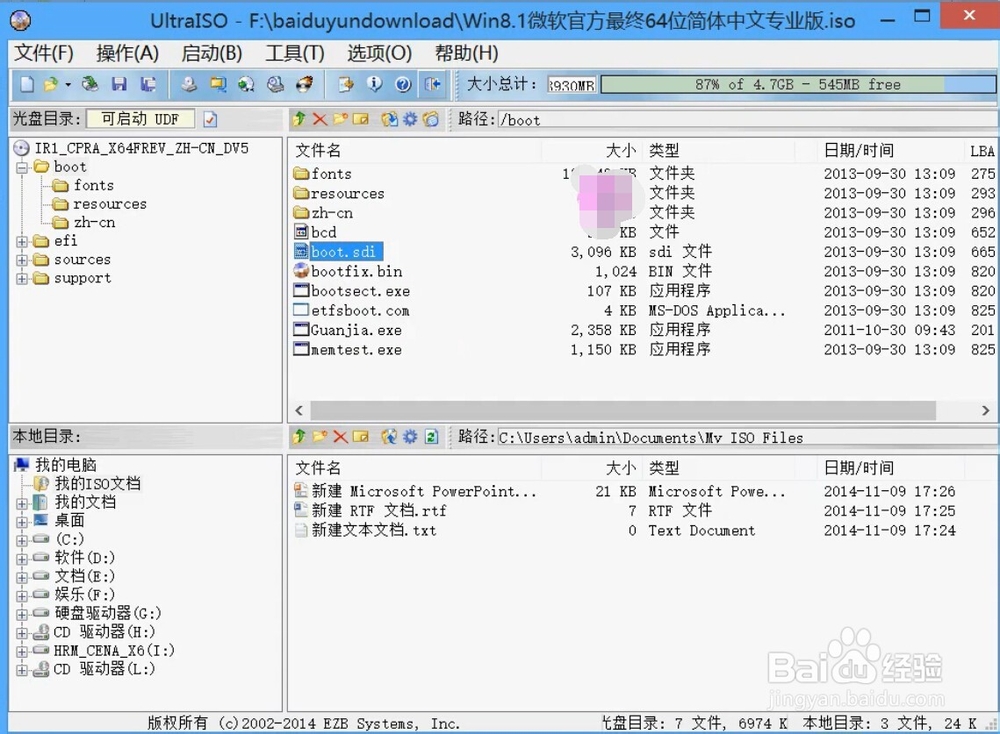
Task: Click the Extract icon in ISO pane toolbar
Action: 390,119
